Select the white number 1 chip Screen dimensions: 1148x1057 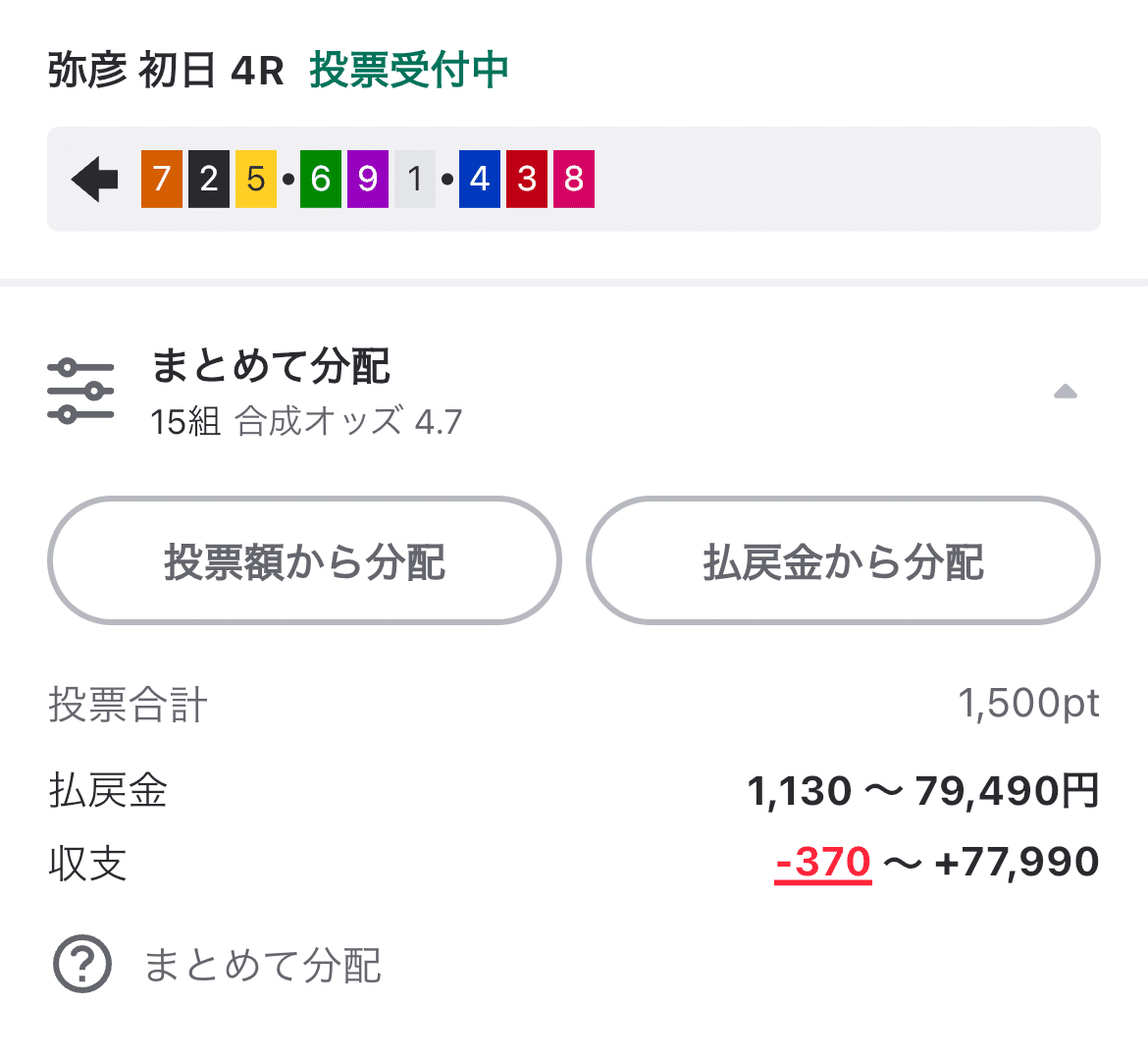(x=414, y=180)
